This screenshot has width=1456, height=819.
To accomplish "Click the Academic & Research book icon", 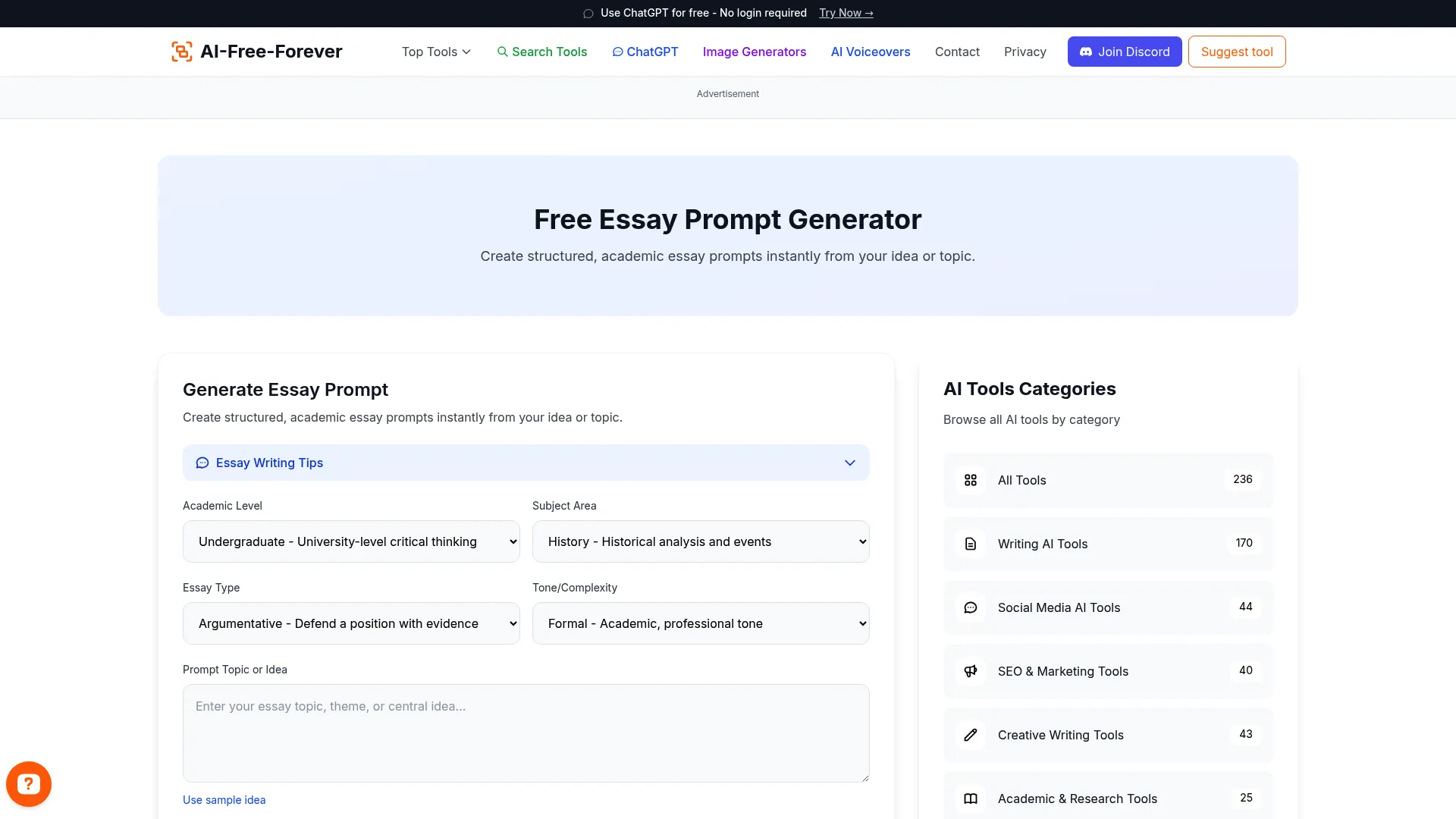I will click(x=971, y=799).
